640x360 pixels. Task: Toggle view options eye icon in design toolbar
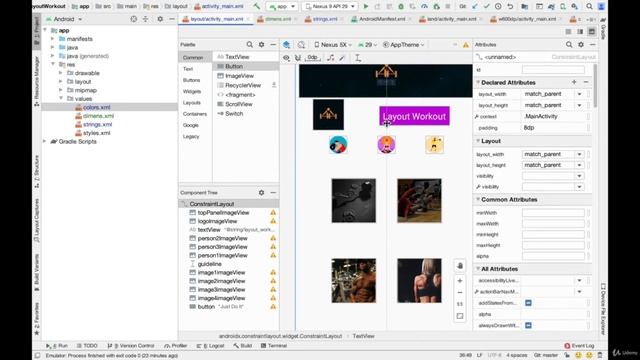click(x=287, y=58)
